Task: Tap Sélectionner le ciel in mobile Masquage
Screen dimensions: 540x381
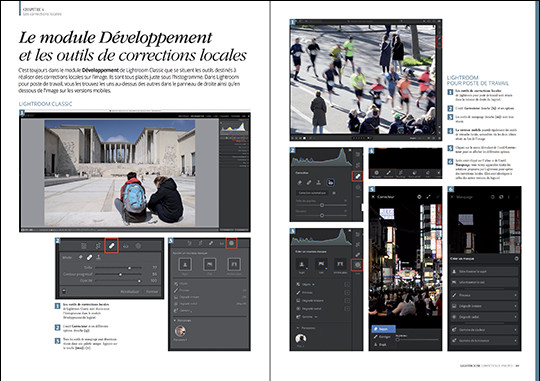Action: click(x=485, y=282)
